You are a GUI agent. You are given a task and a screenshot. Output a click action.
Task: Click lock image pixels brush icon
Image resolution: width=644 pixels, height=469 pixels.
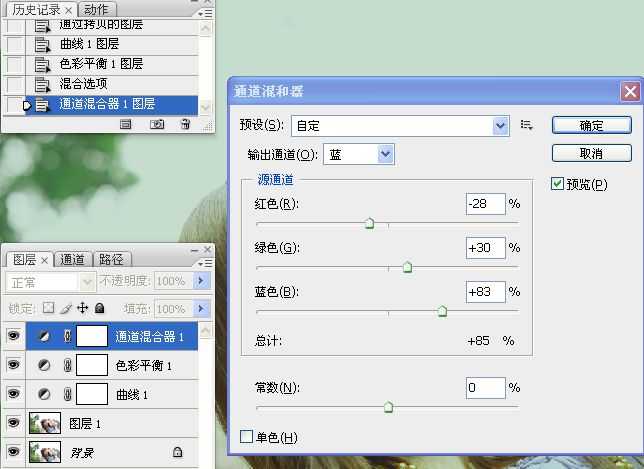click(66, 308)
